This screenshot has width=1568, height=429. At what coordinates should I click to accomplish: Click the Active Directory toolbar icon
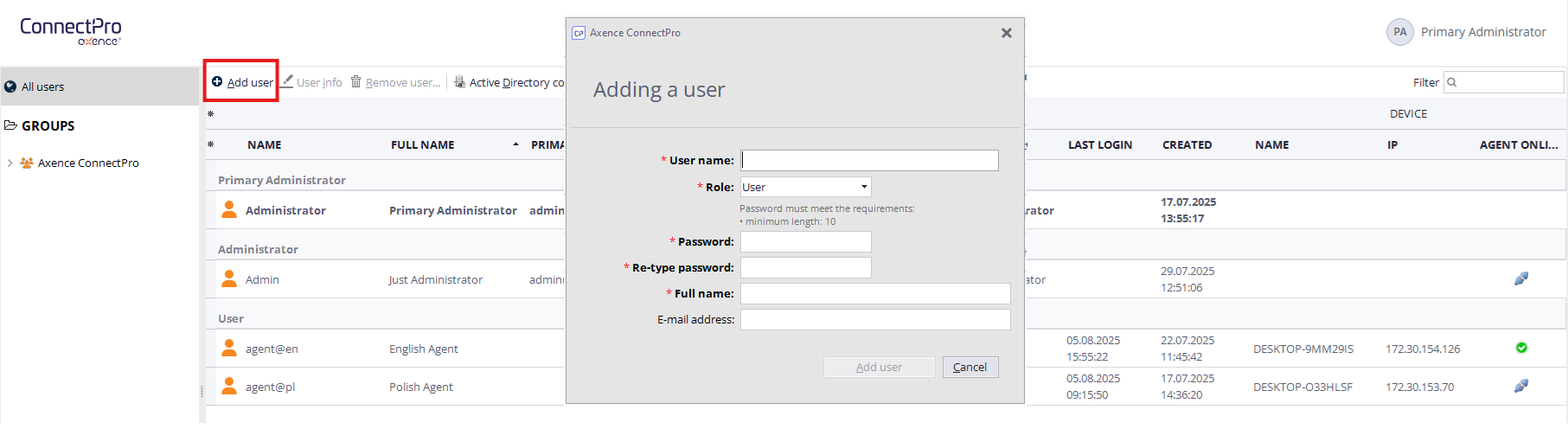click(x=459, y=82)
